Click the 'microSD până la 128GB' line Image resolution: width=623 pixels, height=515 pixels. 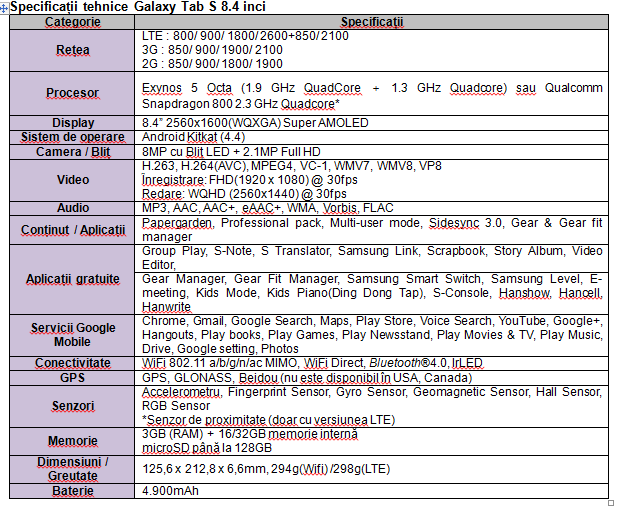(207, 448)
